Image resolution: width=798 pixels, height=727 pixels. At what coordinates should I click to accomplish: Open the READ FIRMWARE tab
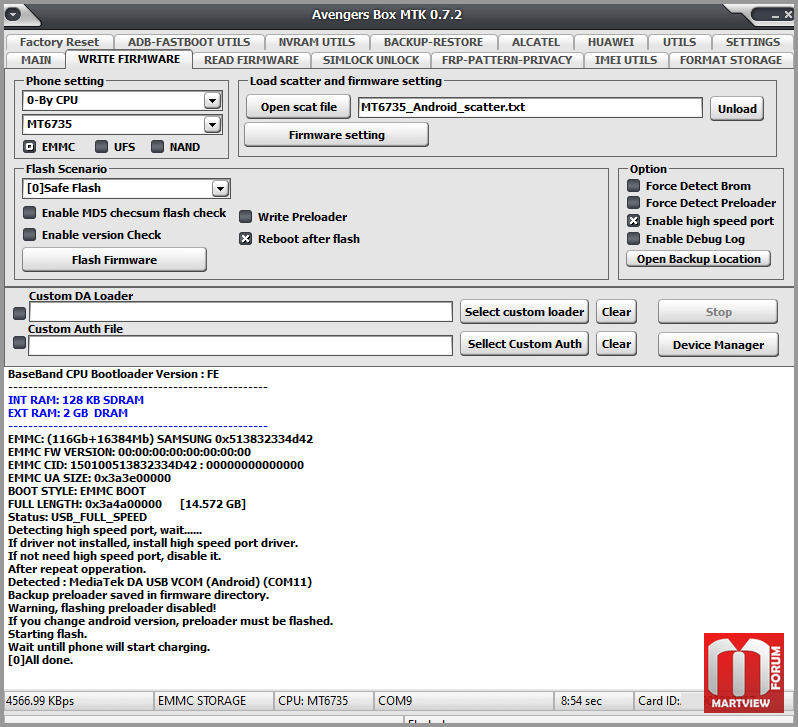[251, 60]
